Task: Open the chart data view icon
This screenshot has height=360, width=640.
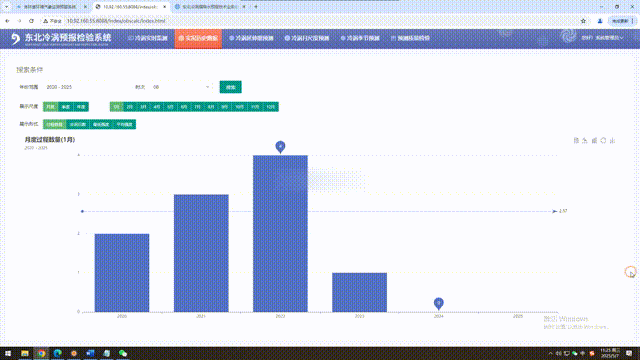Action: tap(576, 140)
